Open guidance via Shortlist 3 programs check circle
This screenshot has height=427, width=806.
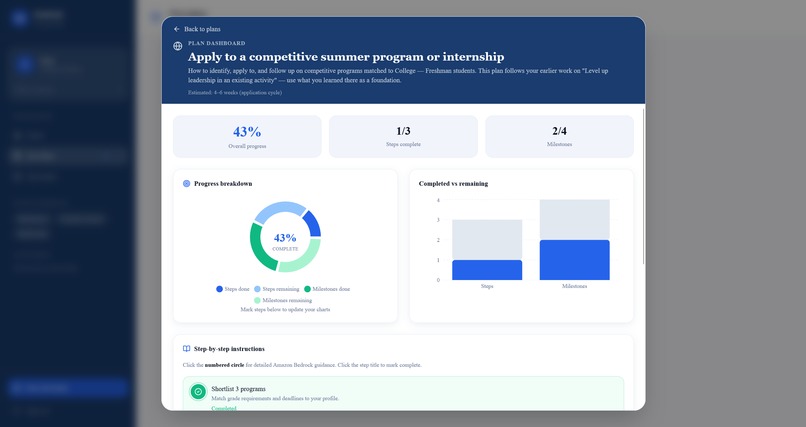198,392
